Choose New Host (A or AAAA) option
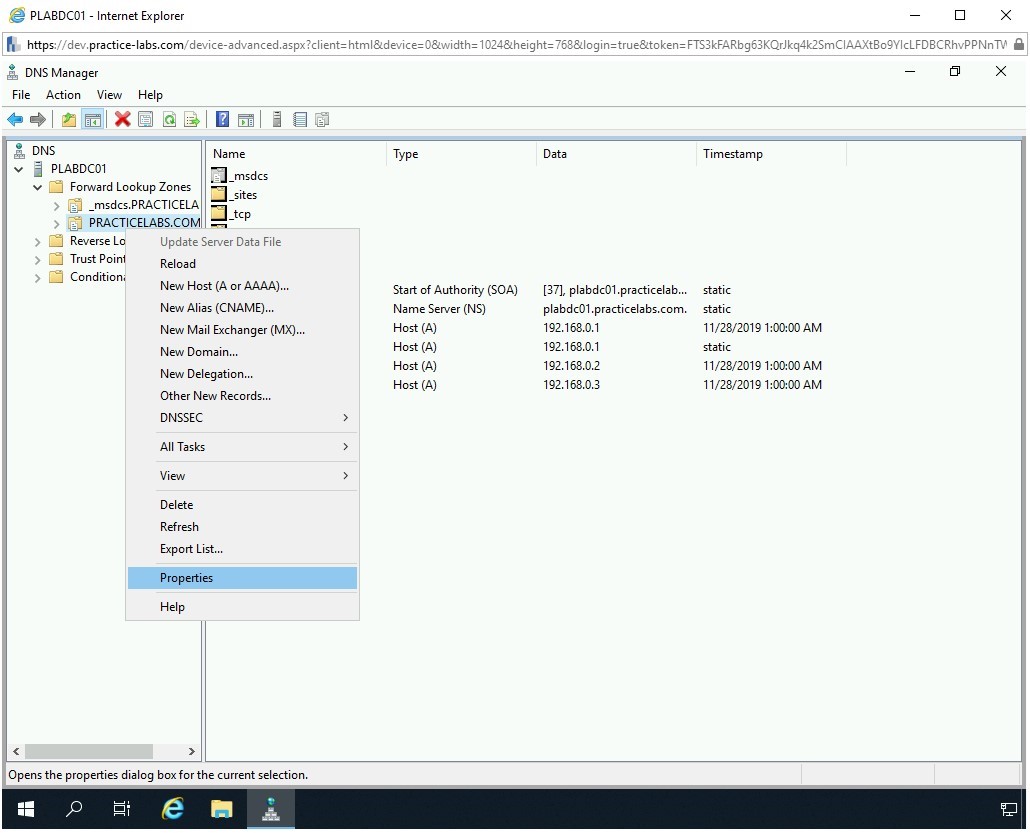Screen dimensions: 1030x833 [x=224, y=286]
